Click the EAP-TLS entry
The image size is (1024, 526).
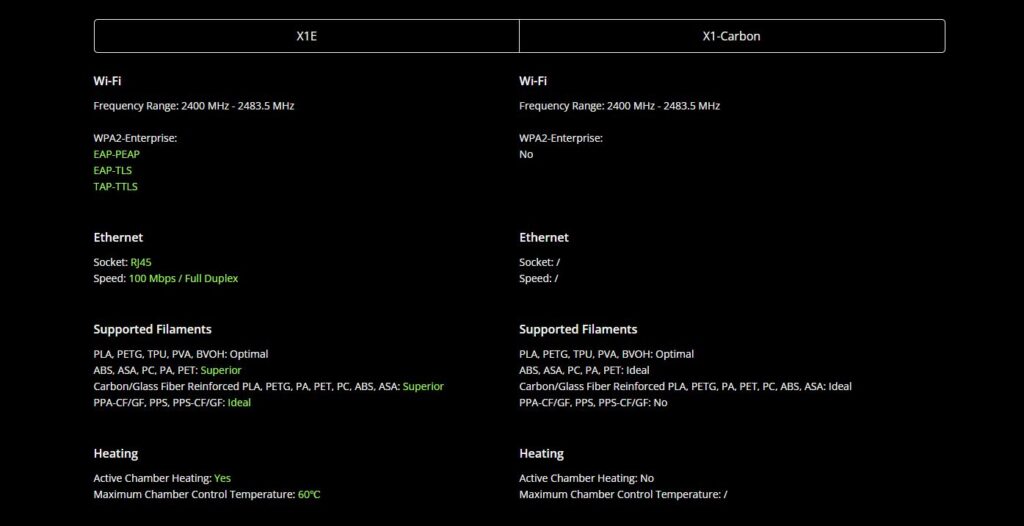(112, 170)
